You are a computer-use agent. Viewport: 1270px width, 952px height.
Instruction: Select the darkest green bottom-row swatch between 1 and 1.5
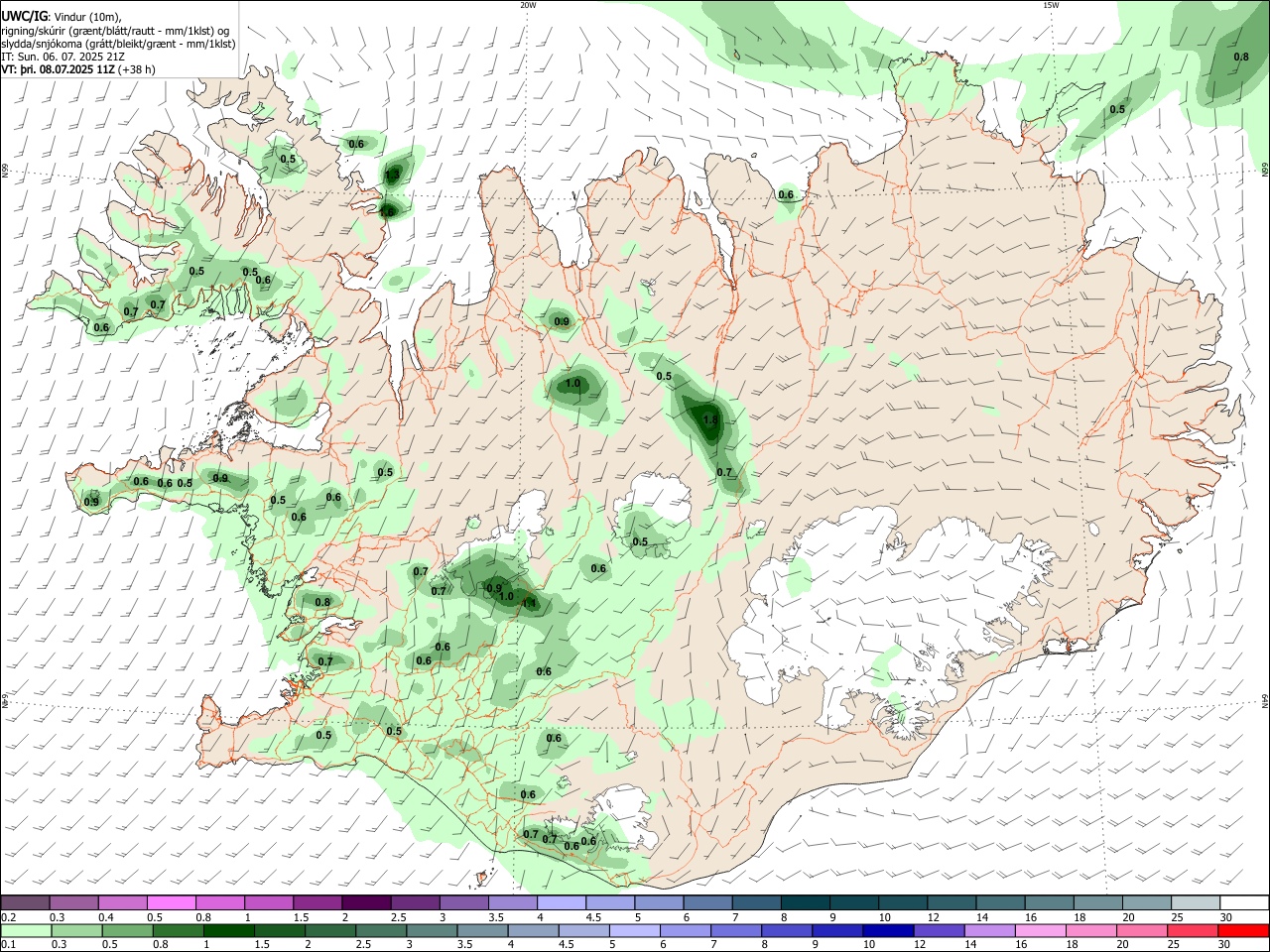click(229, 931)
